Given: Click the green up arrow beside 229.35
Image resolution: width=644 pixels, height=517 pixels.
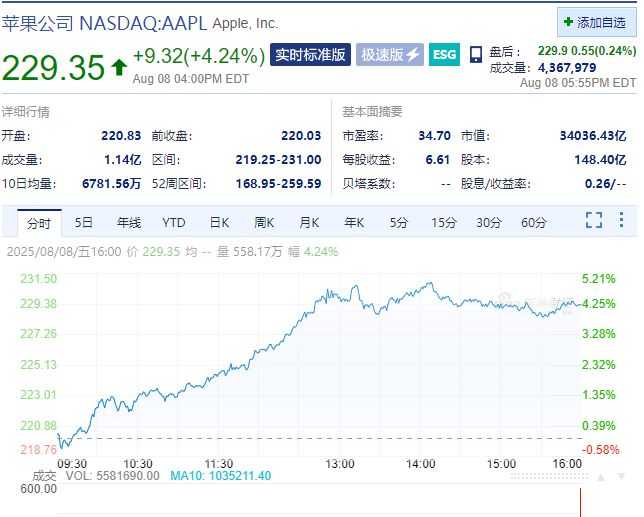Looking at the screenshot, I should [x=119, y=67].
